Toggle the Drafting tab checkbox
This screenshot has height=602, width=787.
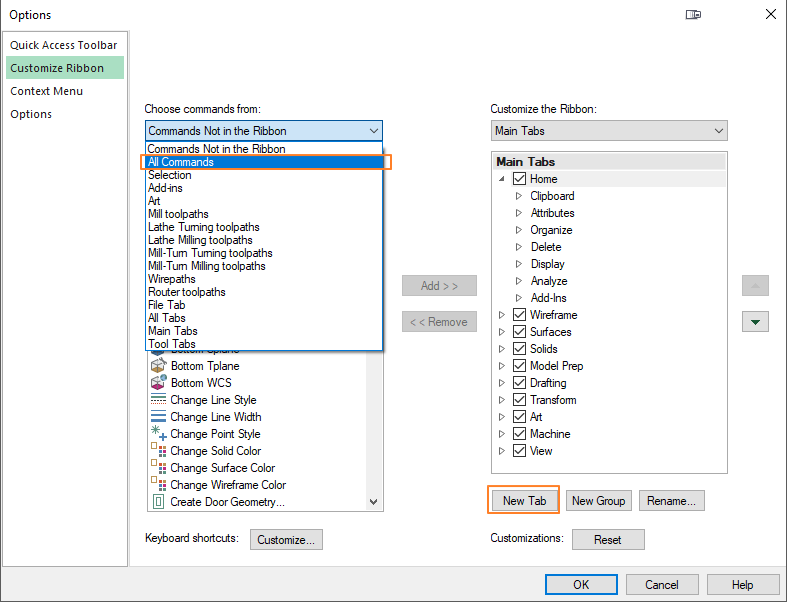tap(519, 383)
